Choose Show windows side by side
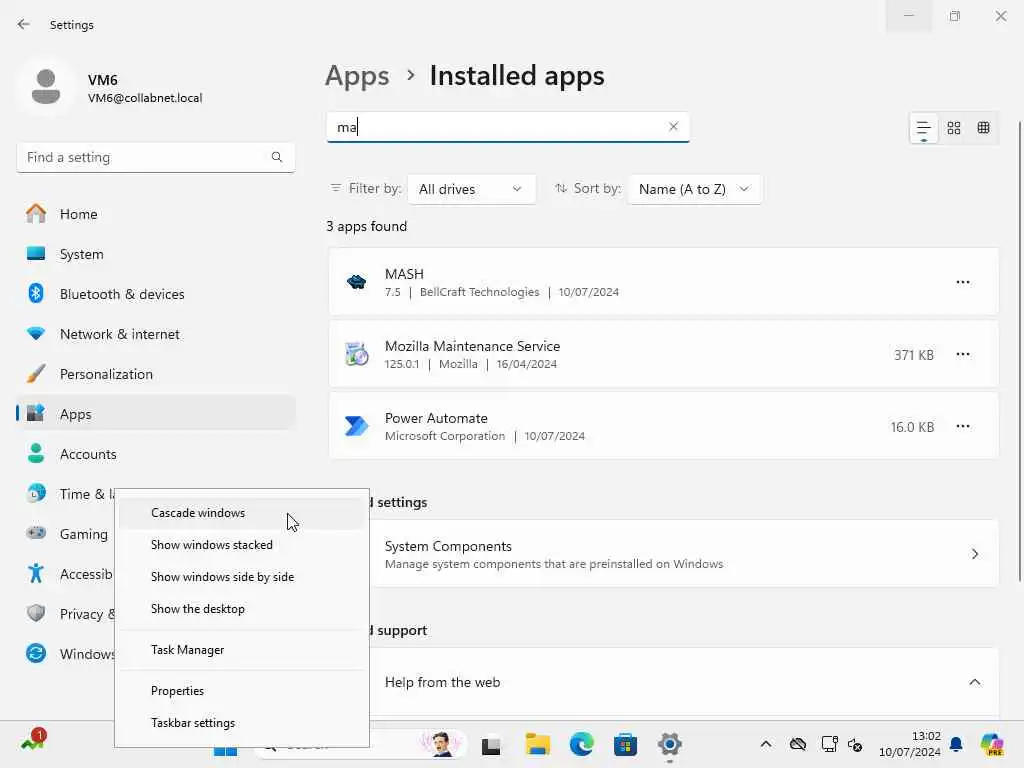 (242, 577)
